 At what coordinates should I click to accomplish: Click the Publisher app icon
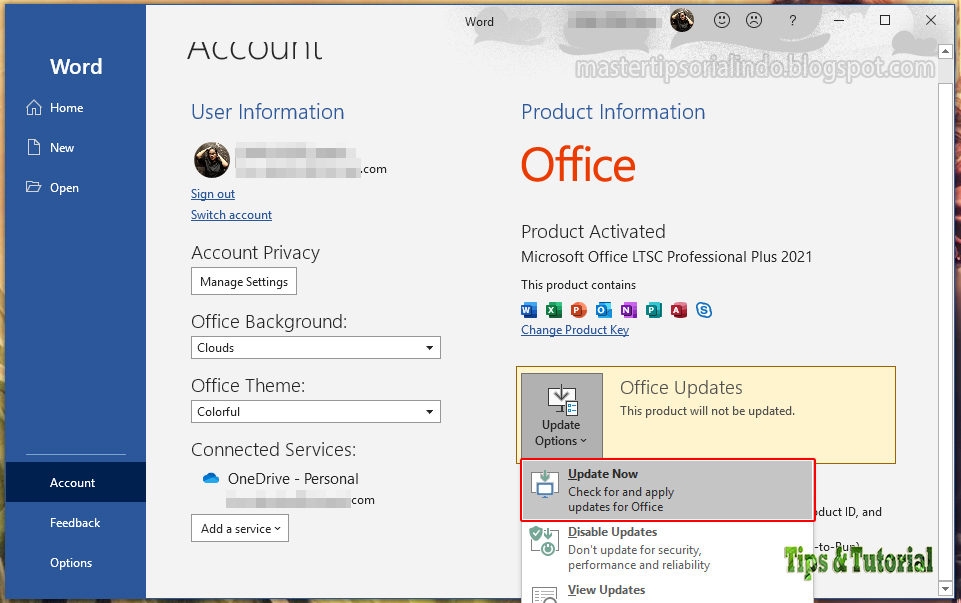[x=654, y=310]
